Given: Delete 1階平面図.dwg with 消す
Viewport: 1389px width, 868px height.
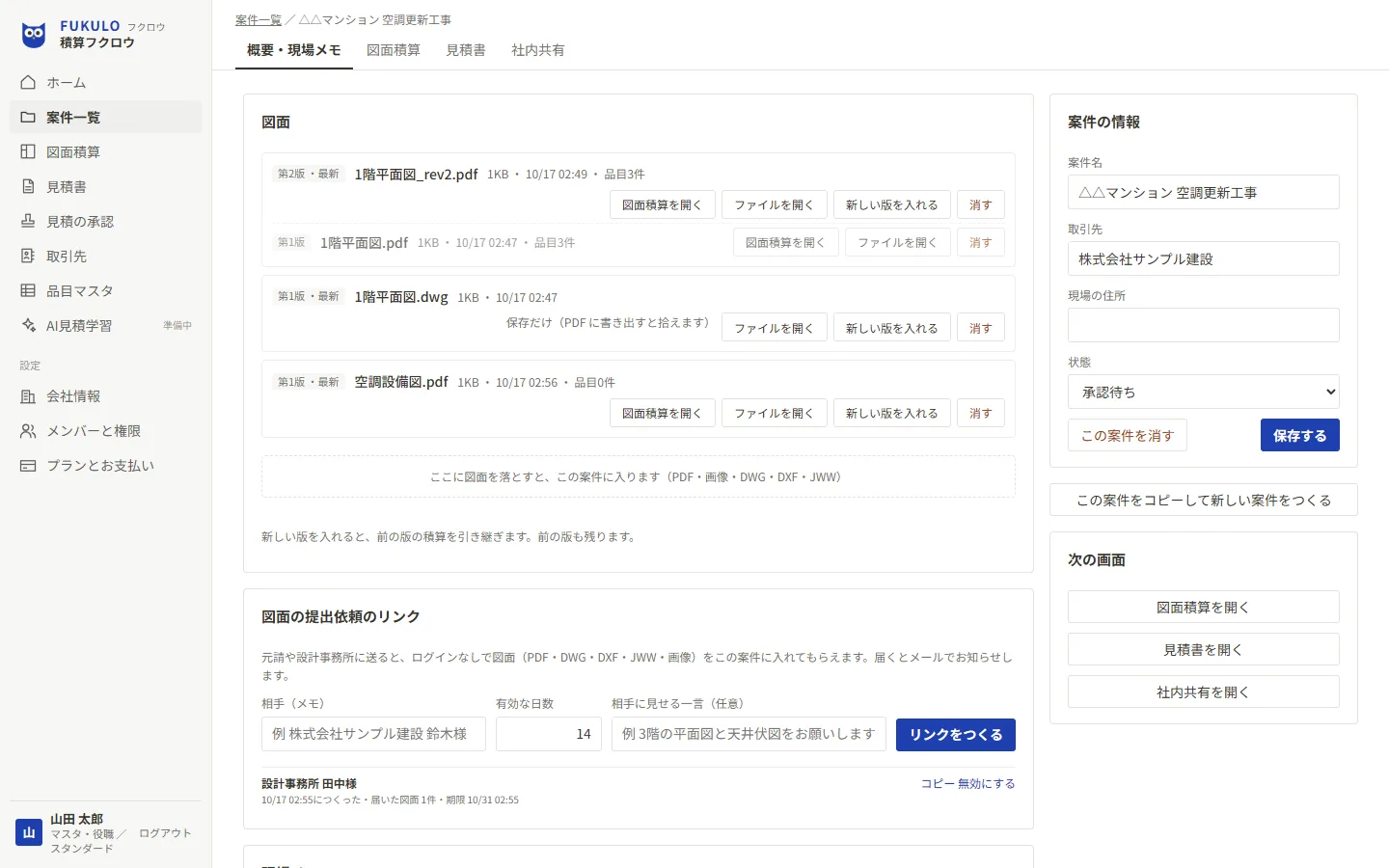Looking at the screenshot, I should (x=981, y=328).
